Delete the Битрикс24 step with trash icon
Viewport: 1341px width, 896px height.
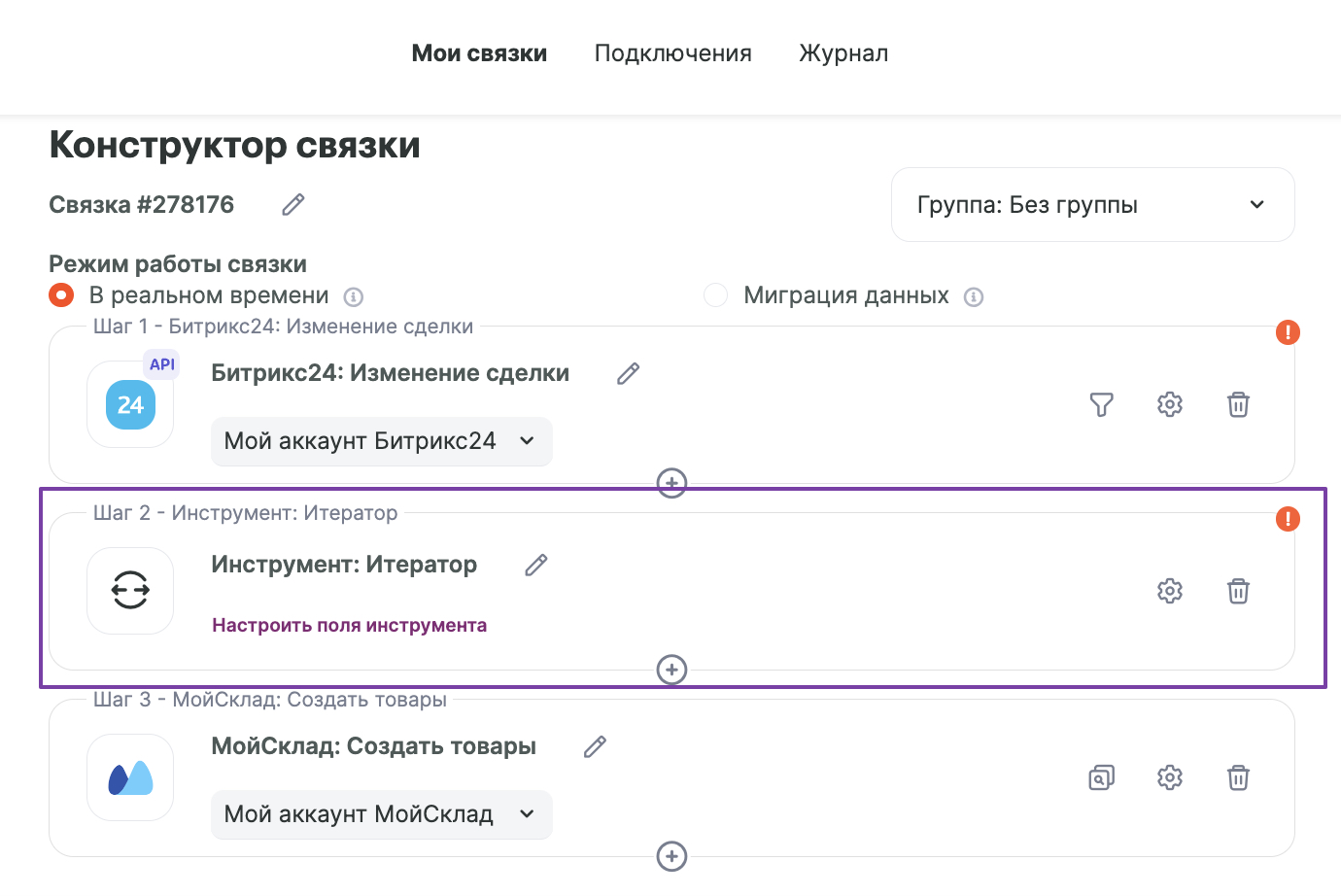[x=1238, y=404]
